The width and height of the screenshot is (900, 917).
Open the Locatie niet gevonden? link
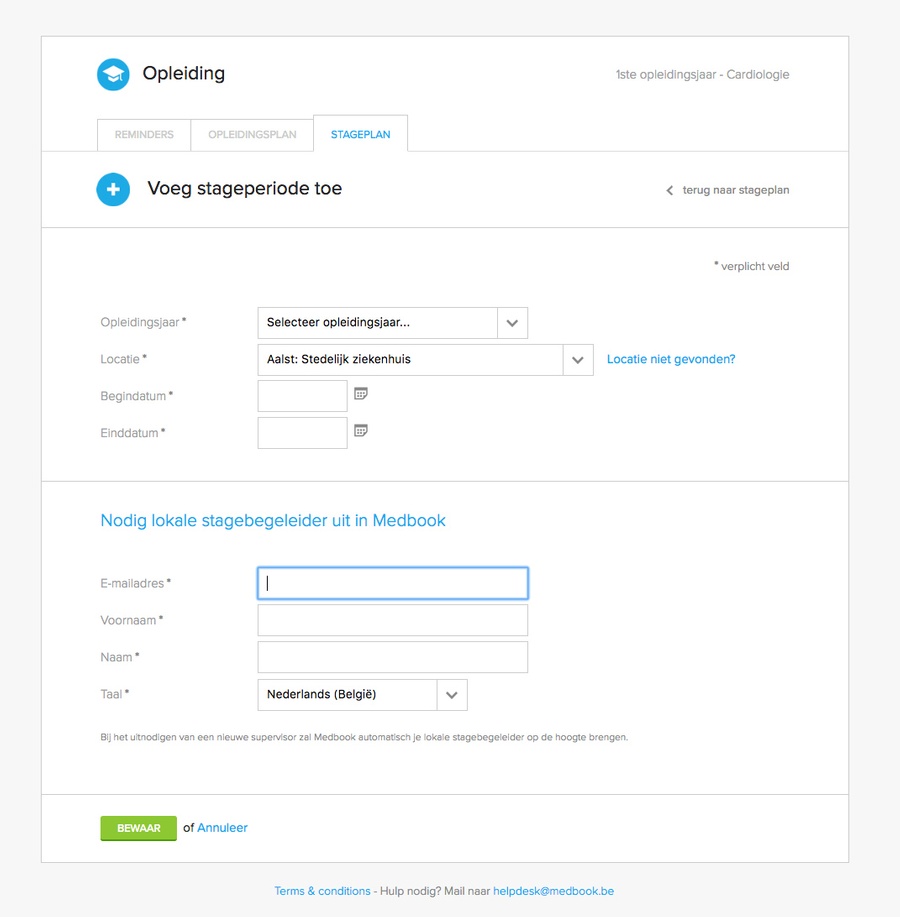pyautogui.click(x=671, y=359)
